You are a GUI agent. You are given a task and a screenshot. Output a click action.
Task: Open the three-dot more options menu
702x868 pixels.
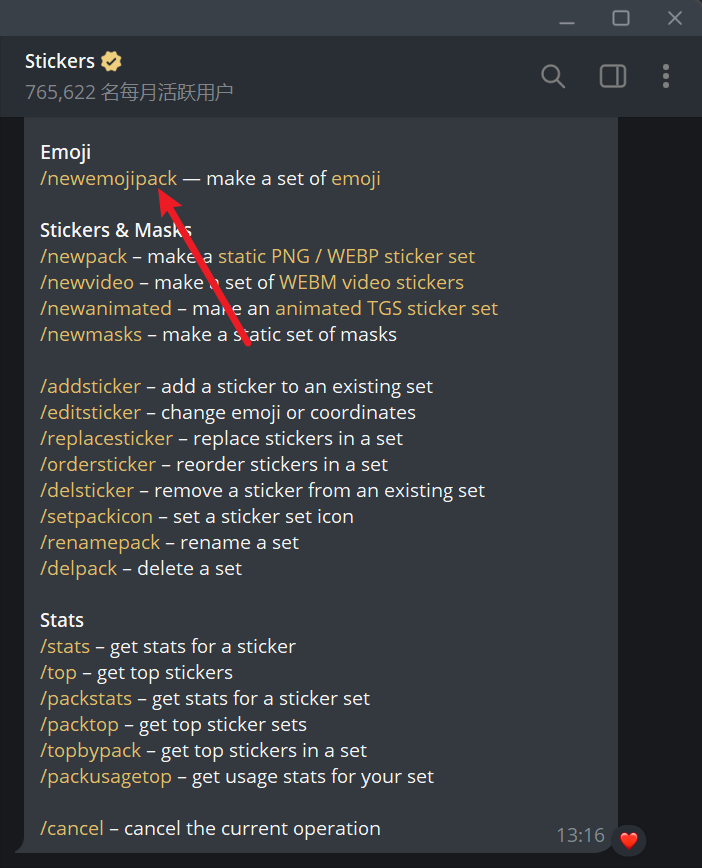pos(666,76)
